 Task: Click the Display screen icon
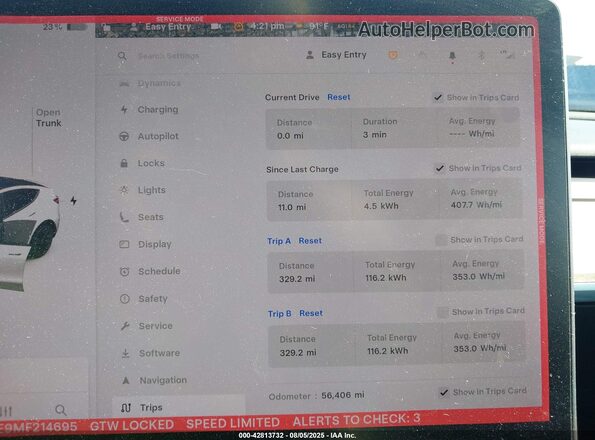(124, 244)
